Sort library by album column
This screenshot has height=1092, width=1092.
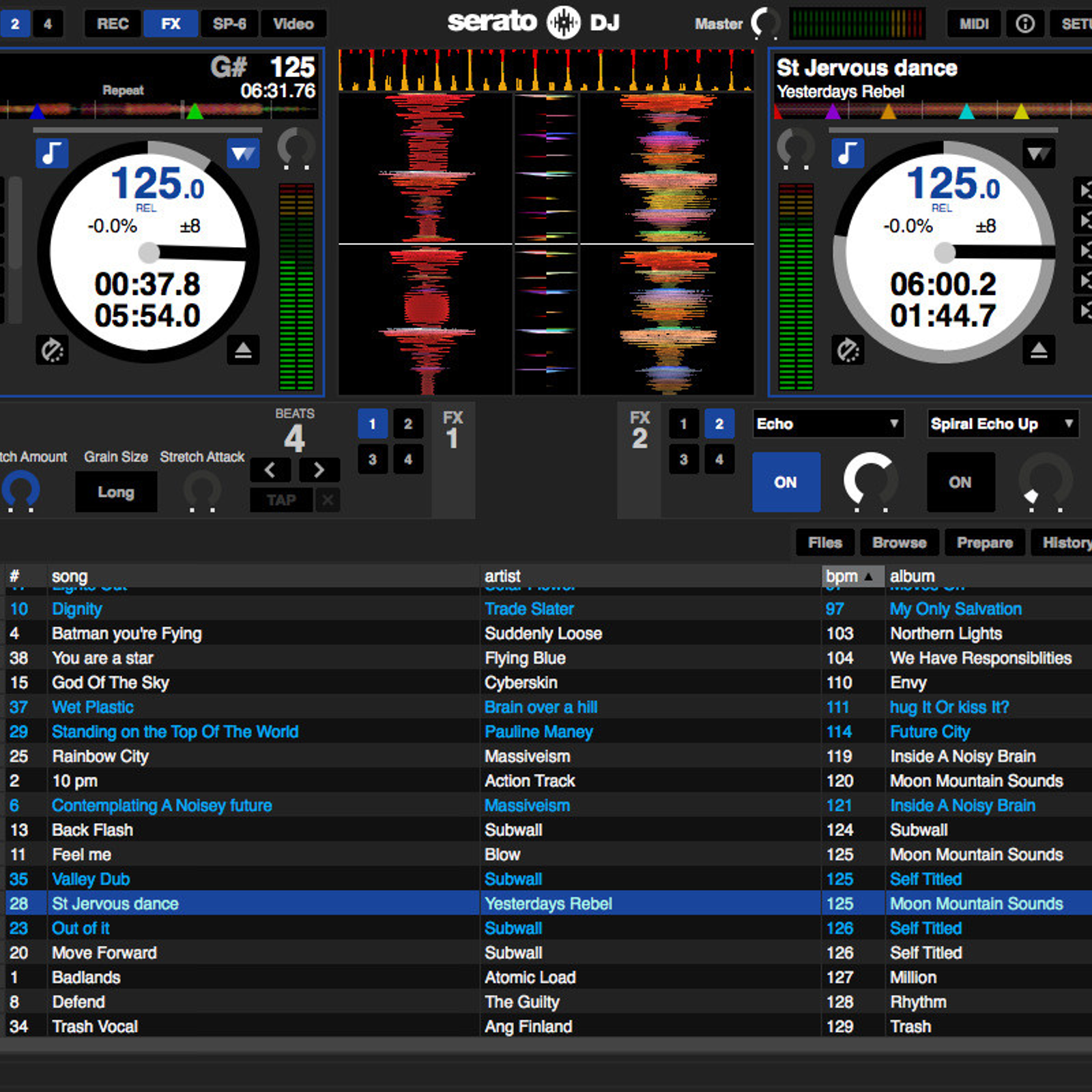coord(989,576)
